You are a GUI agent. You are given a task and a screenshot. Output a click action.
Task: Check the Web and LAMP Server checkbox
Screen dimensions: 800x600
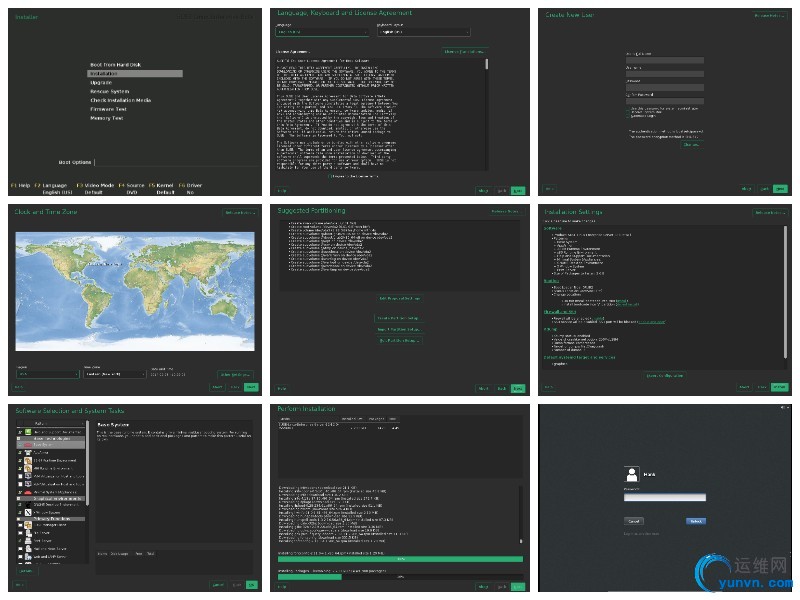click(20, 557)
